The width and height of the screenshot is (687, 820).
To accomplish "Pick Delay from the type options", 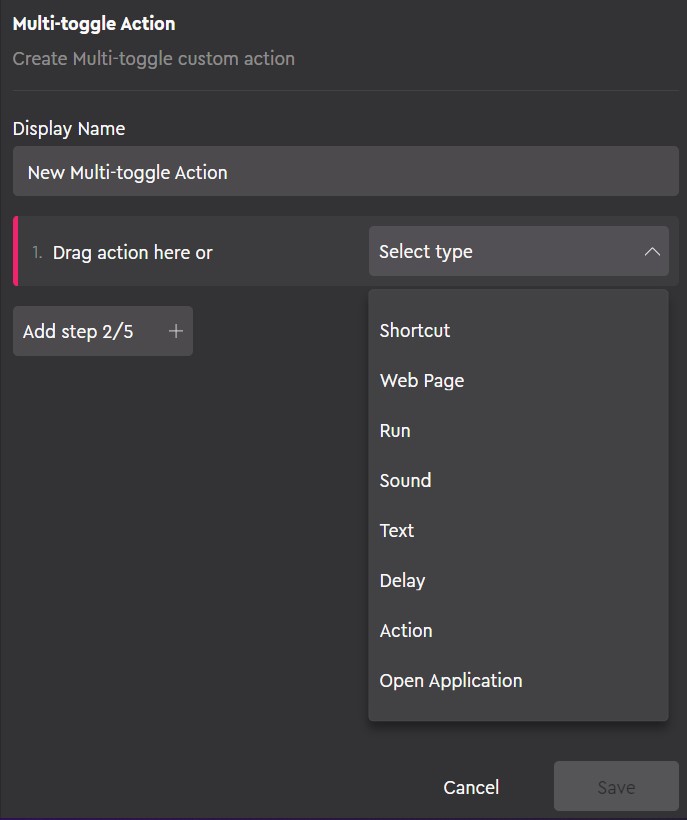I will tap(402, 580).
